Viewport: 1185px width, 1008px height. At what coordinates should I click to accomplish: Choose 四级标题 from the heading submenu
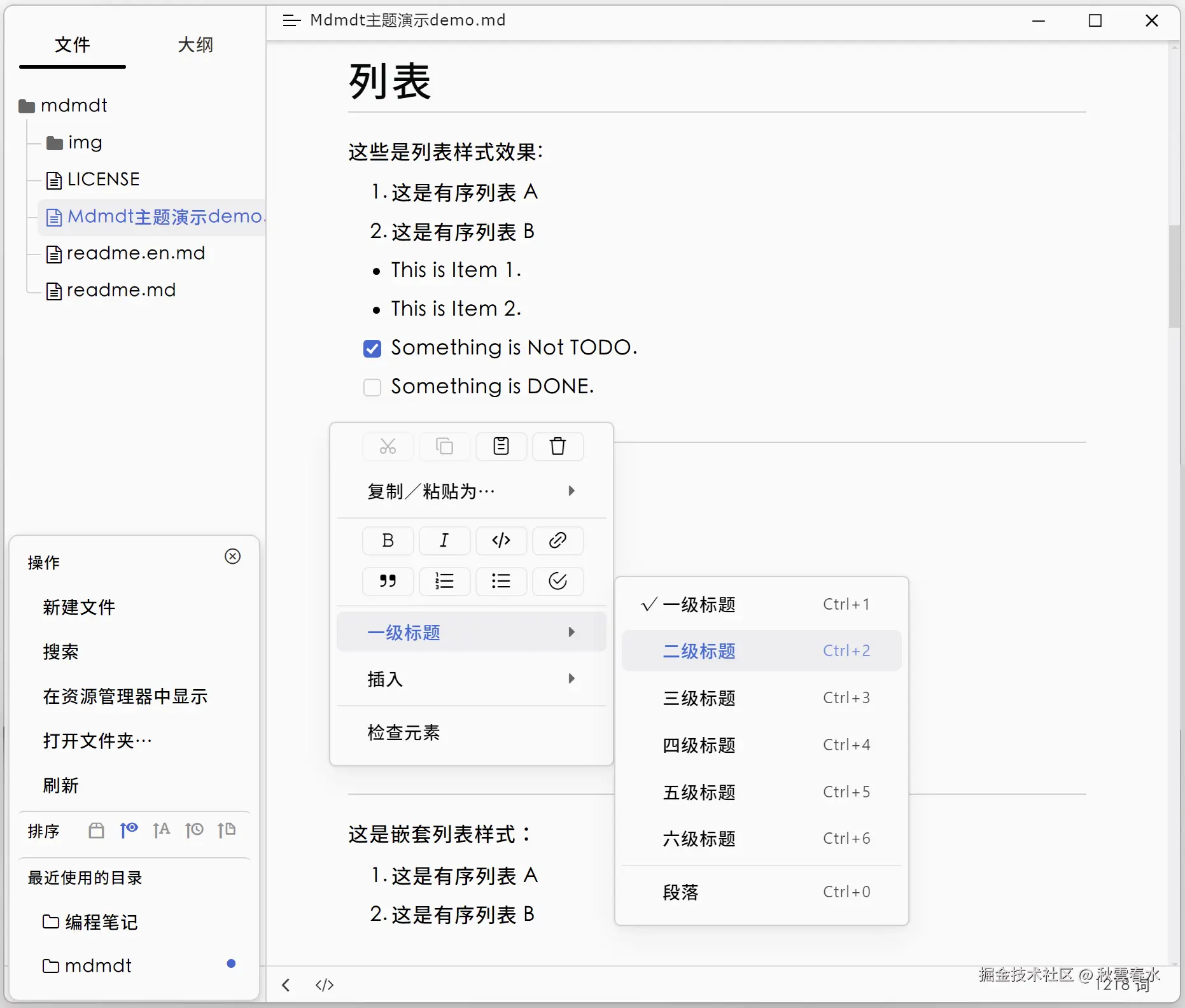[x=761, y=745]
